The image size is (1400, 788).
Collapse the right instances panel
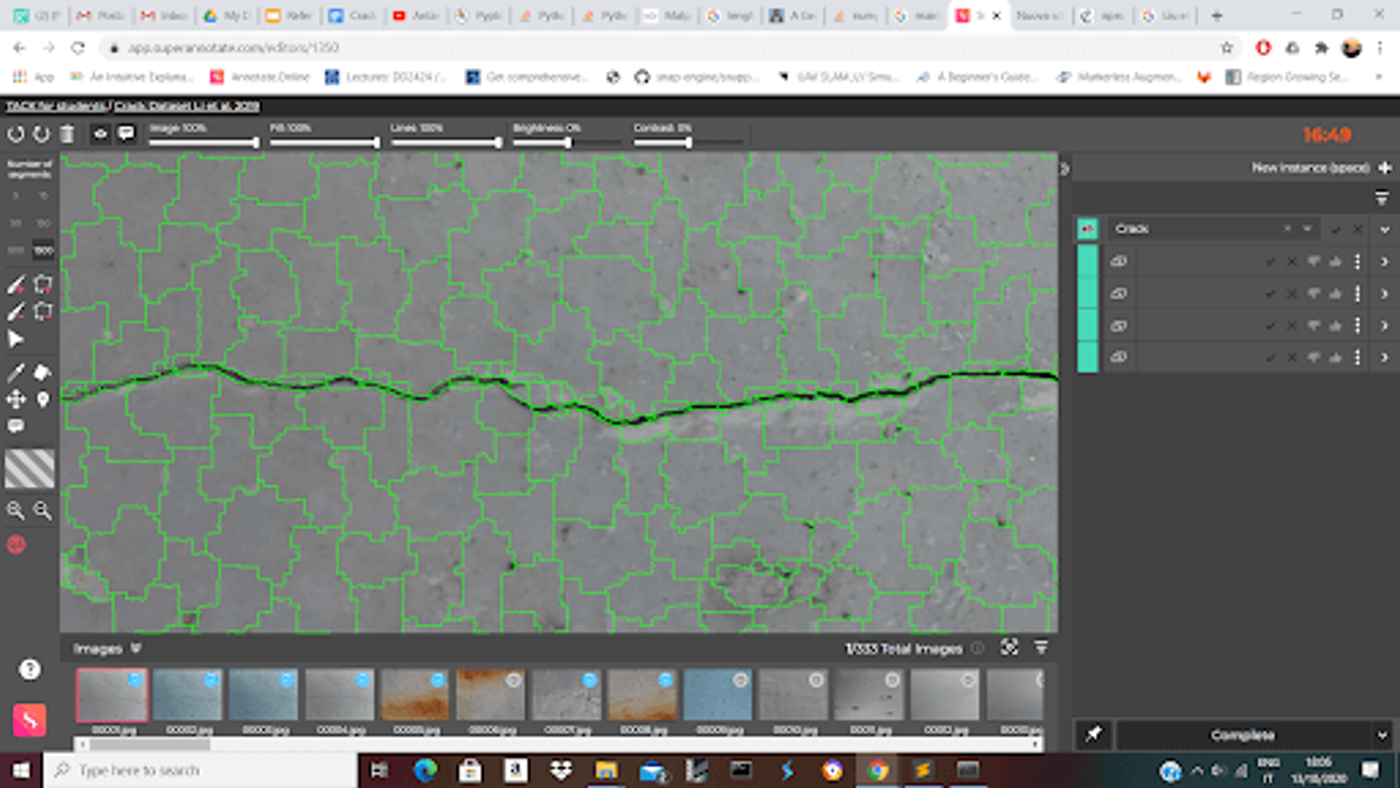tap(1064, 168)
